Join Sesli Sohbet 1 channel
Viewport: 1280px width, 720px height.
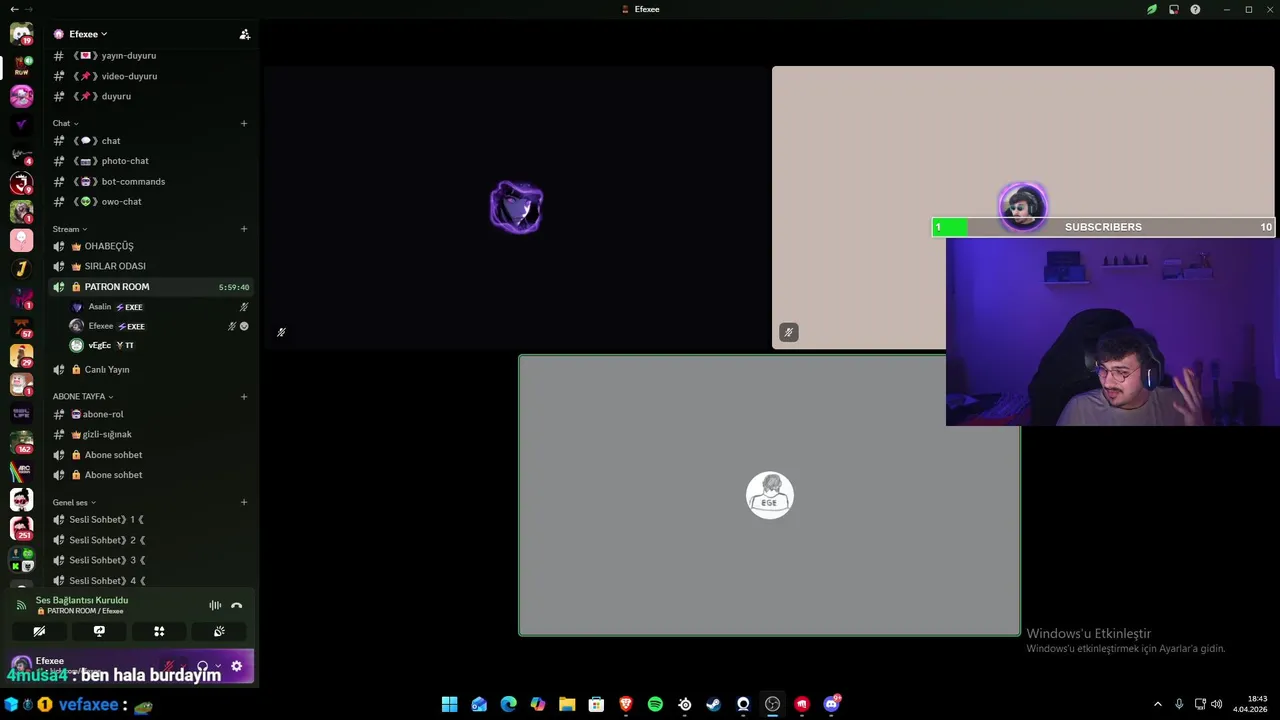click(150, 520)
